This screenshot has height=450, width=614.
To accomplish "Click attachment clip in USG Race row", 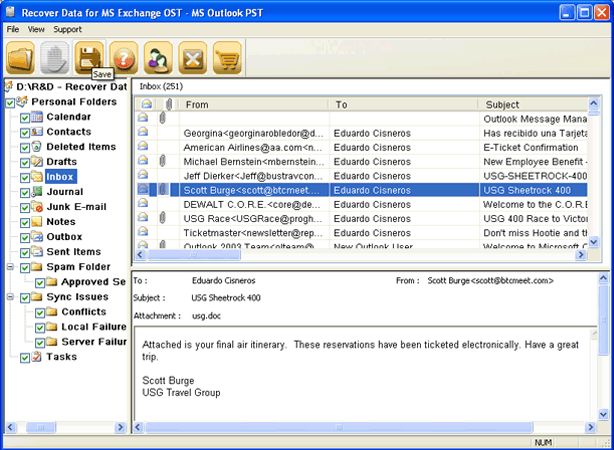I will click(x=163, y=217).
